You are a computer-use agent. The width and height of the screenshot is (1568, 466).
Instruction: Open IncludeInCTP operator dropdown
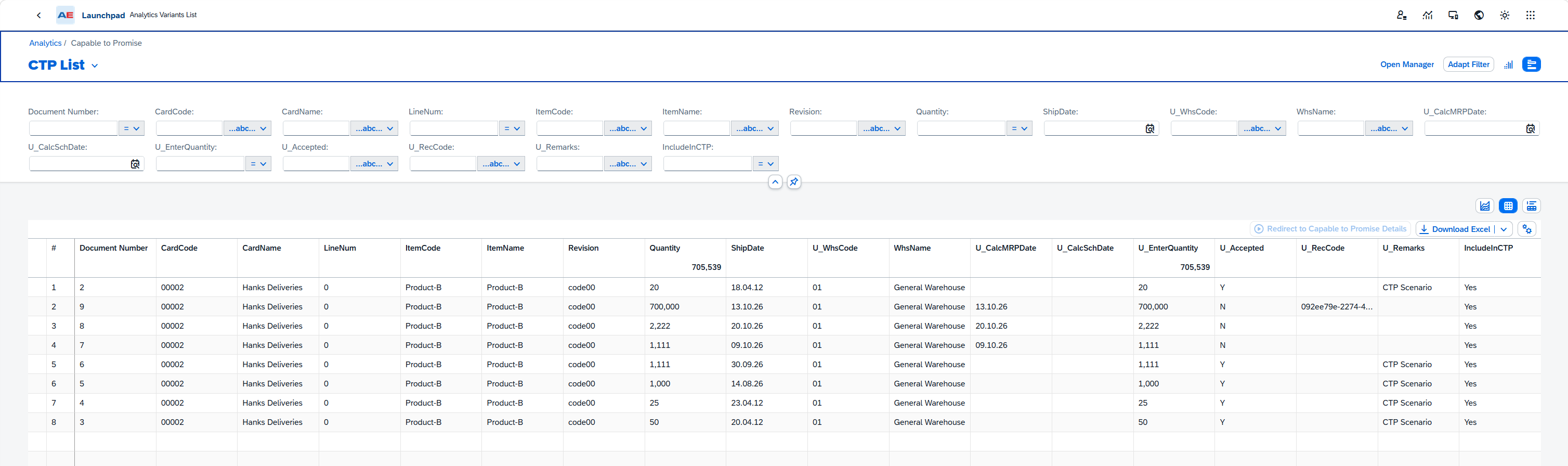[766, 164]
